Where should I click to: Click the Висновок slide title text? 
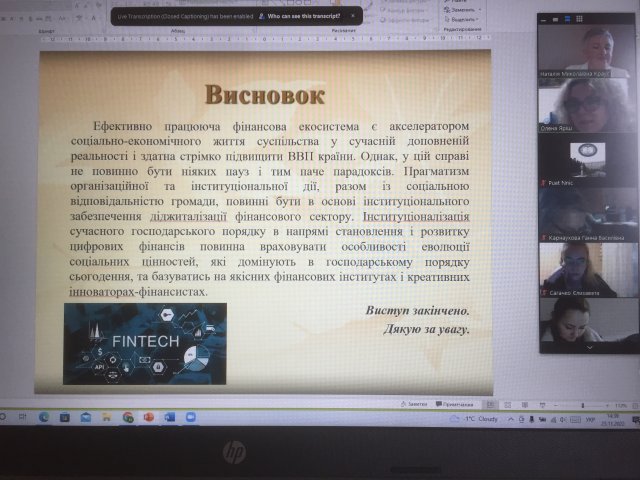tap(265, 94)
